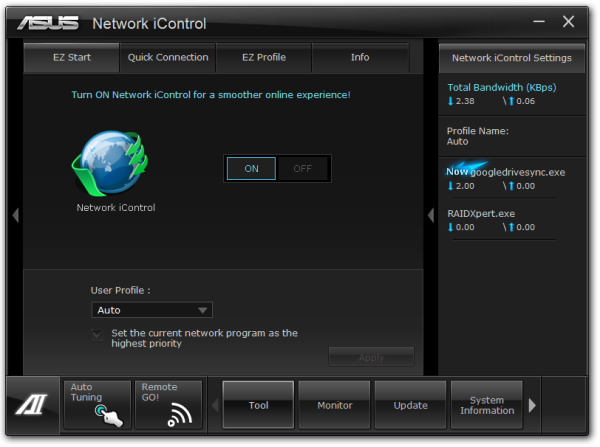This screenshot has width=600, height=447.
Task: Open the Info tab
Action: 360,57
